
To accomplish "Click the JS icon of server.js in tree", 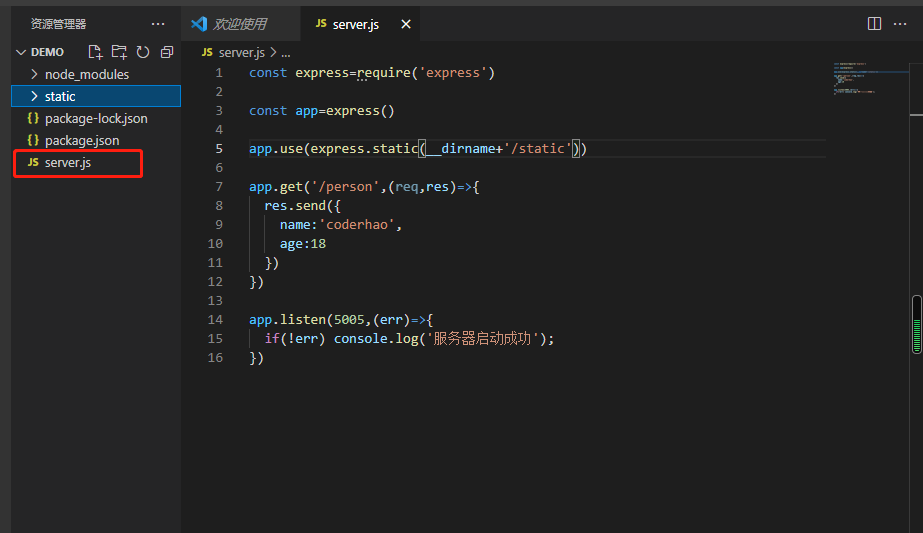I will 34,162.
